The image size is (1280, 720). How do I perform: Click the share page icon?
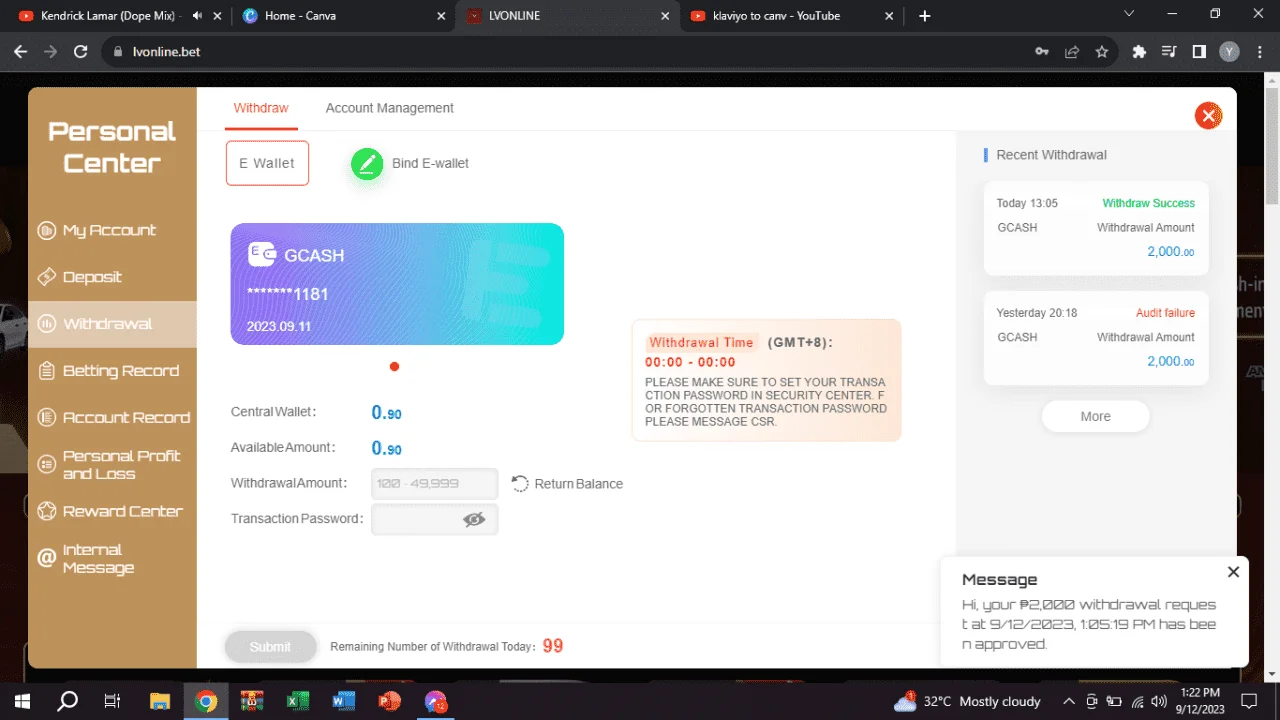1071,52
